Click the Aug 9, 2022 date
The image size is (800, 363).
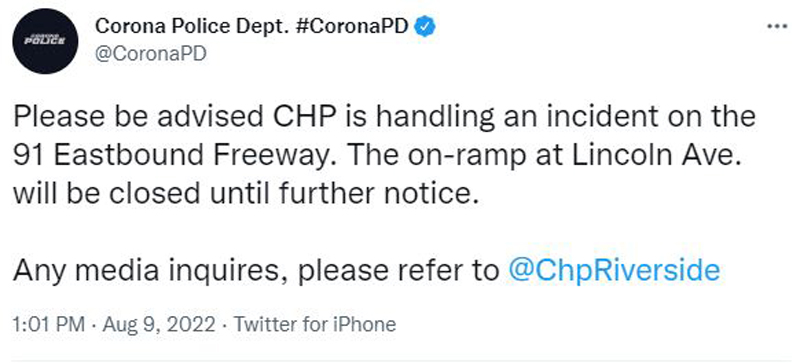click(x=159, y=325)
